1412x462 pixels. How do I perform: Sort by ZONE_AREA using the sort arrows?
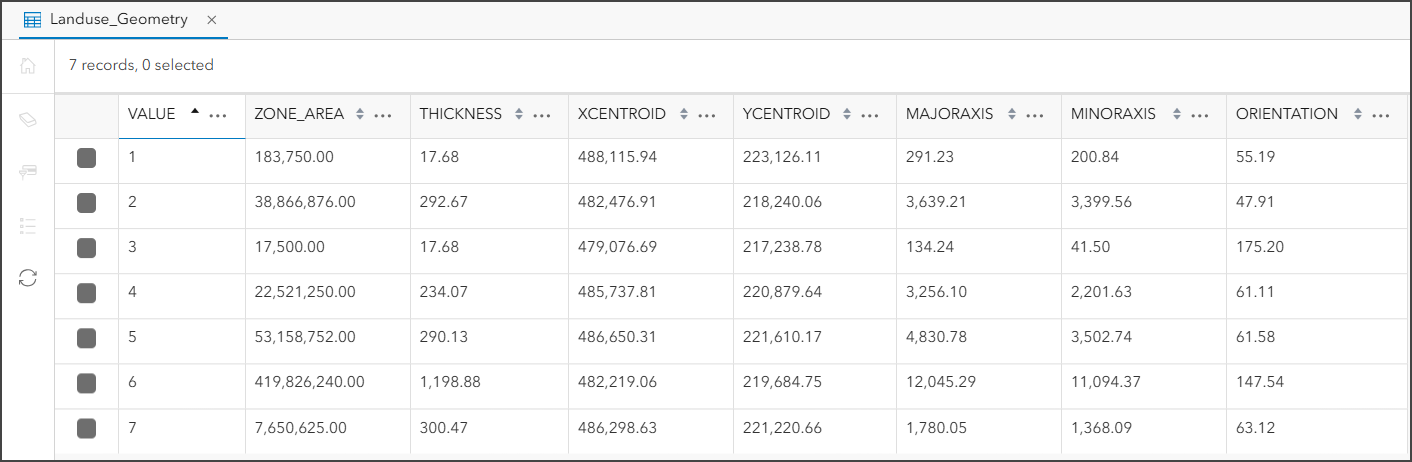[360, 115]
